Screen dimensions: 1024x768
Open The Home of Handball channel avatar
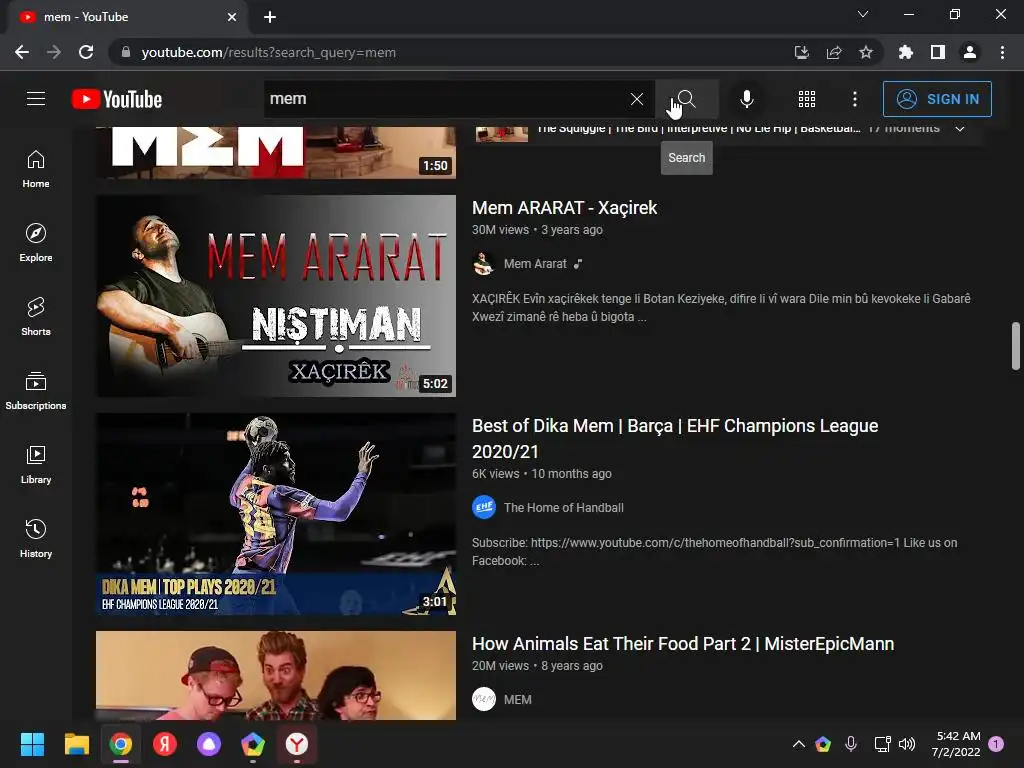tap(483, 507)
